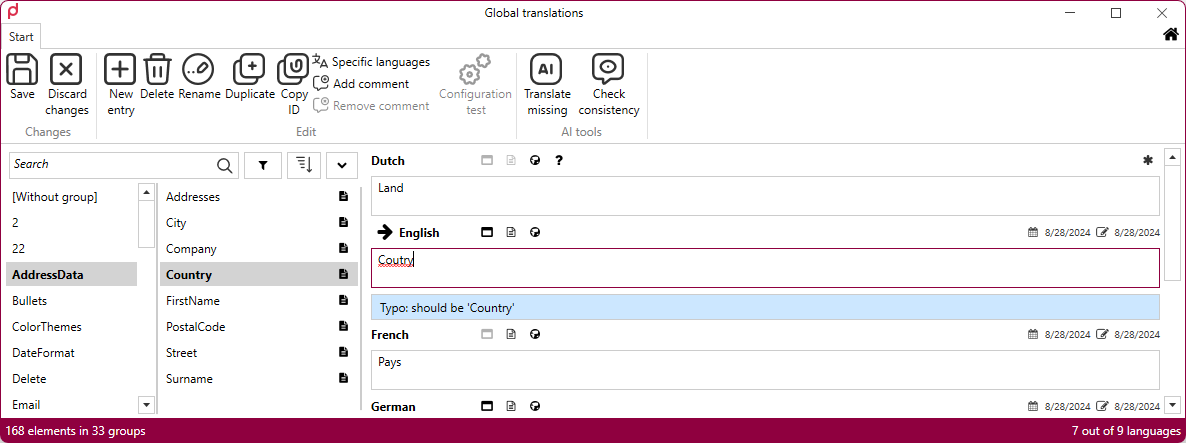1186x443 pixels.
Task: Select the City entry
Action: [x=259, y=223]
